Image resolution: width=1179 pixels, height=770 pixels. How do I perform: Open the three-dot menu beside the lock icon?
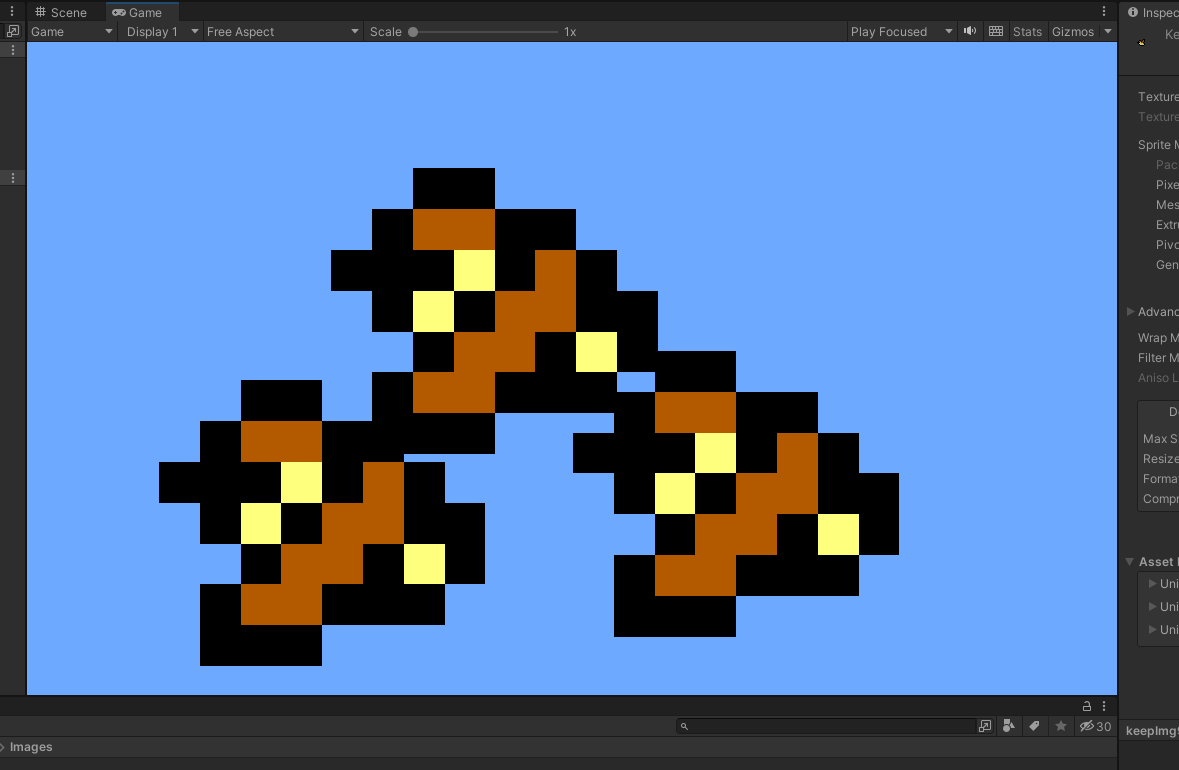coord(1104,706)
